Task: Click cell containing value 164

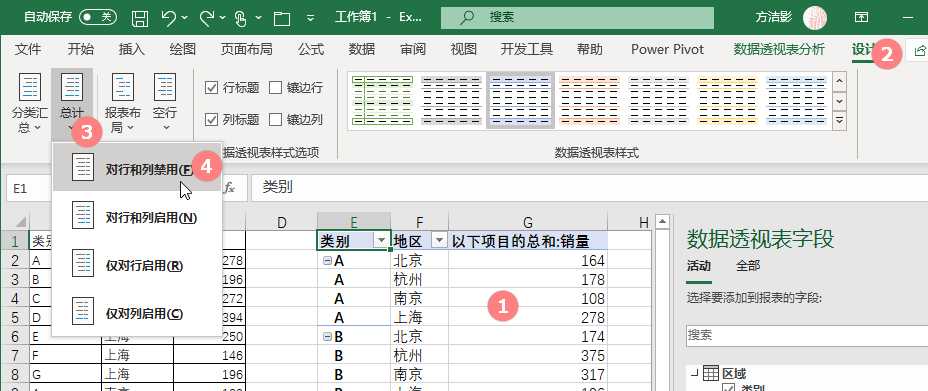Action: [x=527, y=260]
